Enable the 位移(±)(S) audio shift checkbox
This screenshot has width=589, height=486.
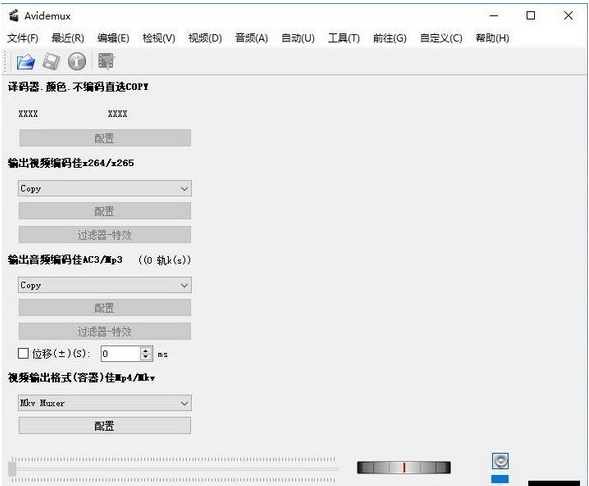[23, 353]
